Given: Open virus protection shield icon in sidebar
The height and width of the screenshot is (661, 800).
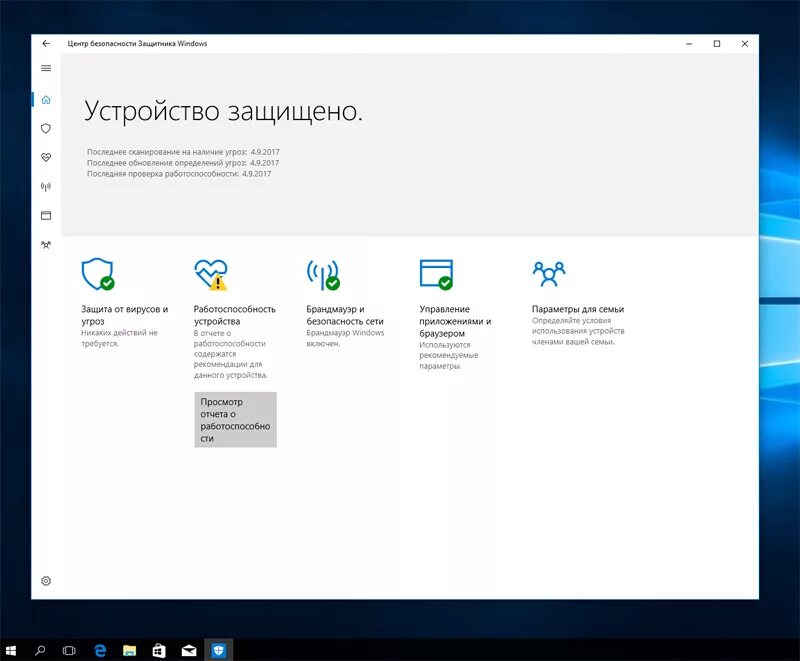Looking at the screenshot, I should [x=46, y=129].
